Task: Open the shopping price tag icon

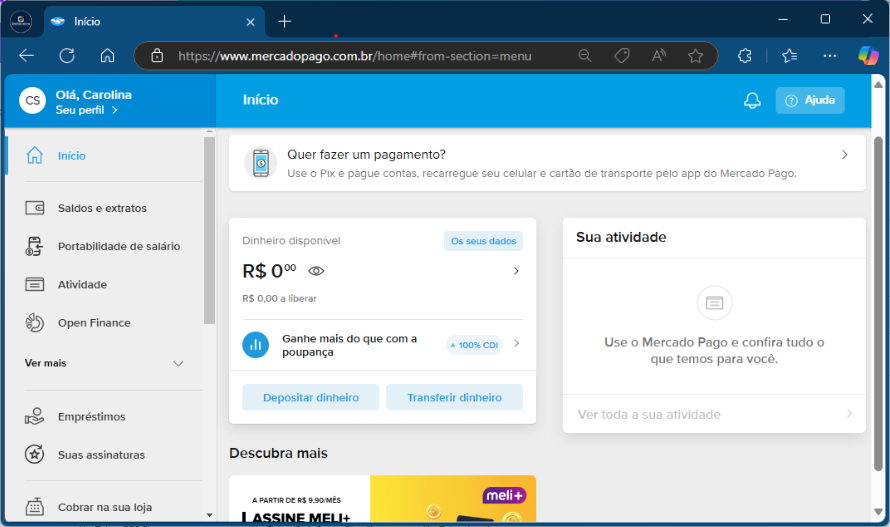Action: click(622, 56)
